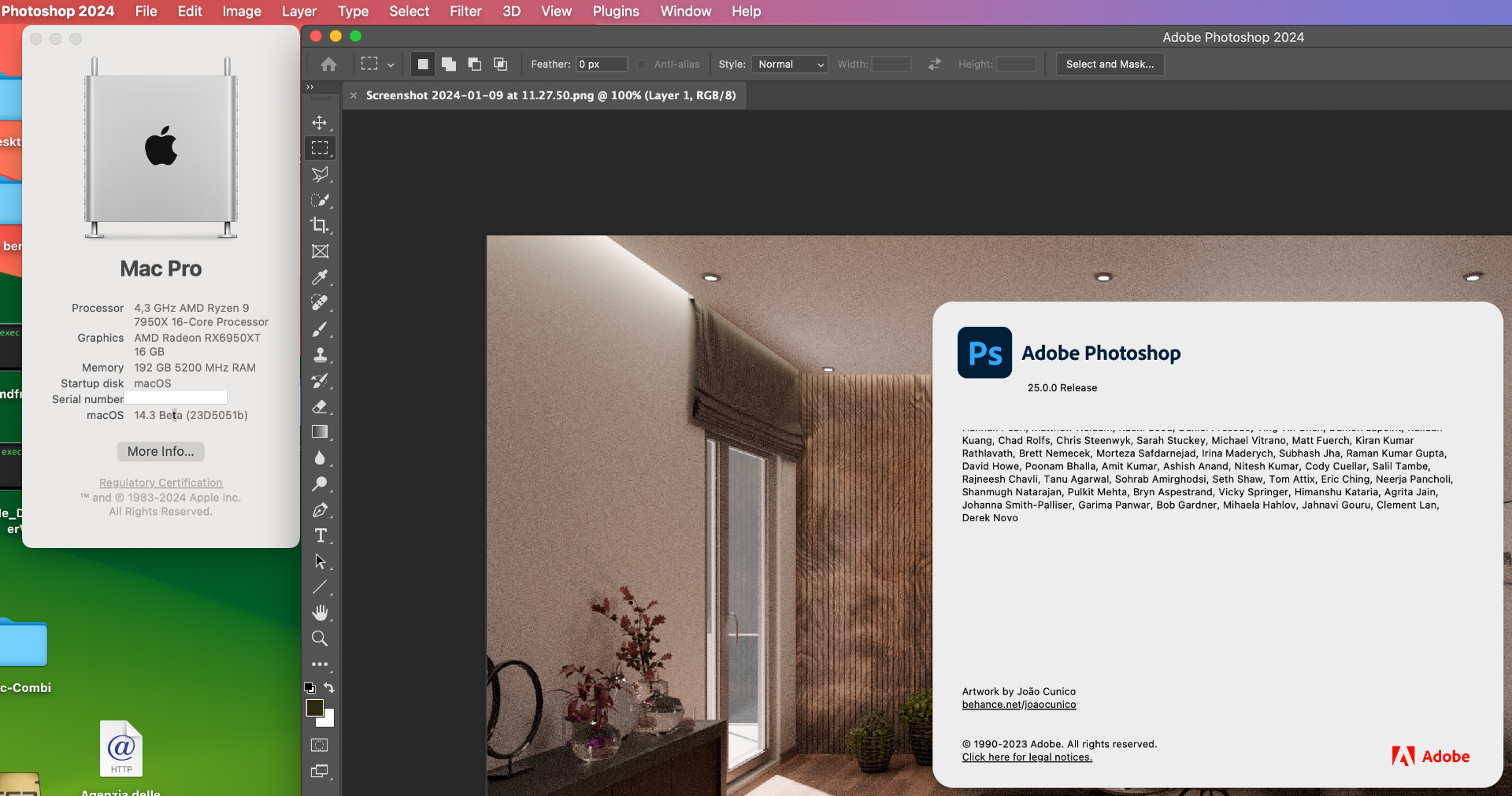Click the Home icon in options bar
1512x796 pixels.
pos(328,65)
